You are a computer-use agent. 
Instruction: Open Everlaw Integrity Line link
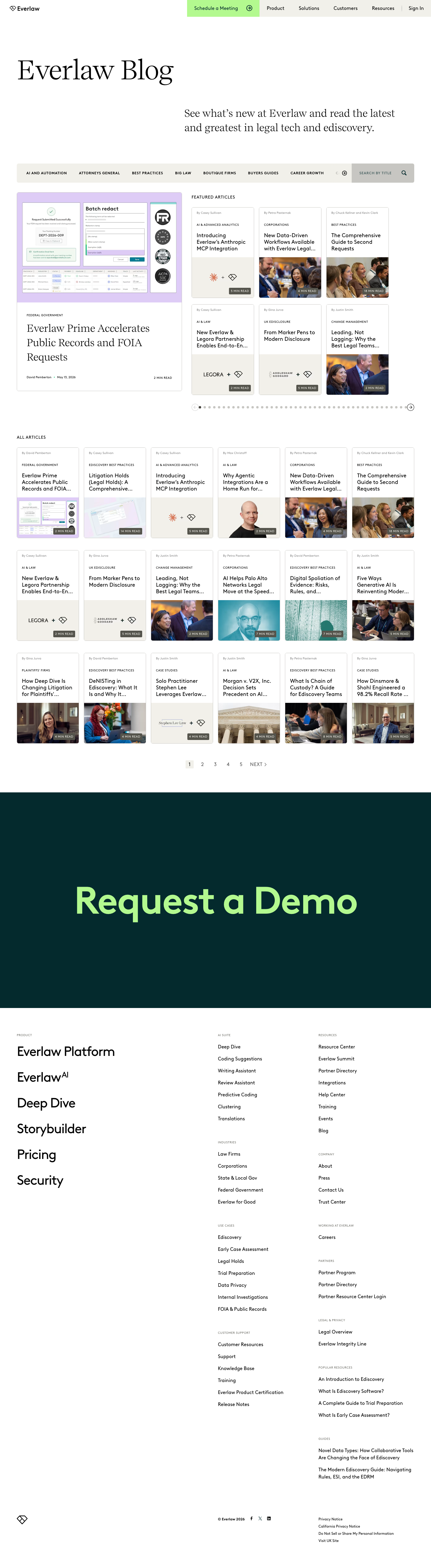tap(342, 1344)
